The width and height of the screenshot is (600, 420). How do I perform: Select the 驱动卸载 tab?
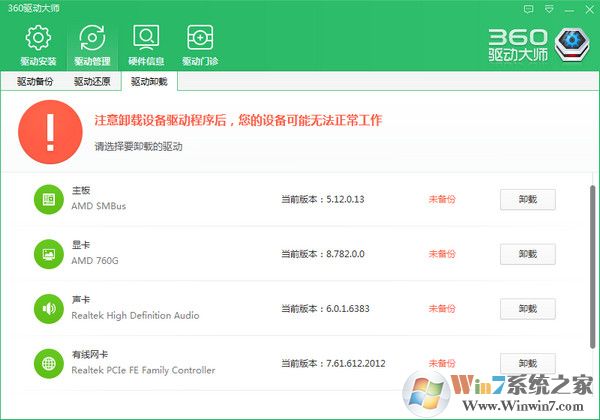148,81
